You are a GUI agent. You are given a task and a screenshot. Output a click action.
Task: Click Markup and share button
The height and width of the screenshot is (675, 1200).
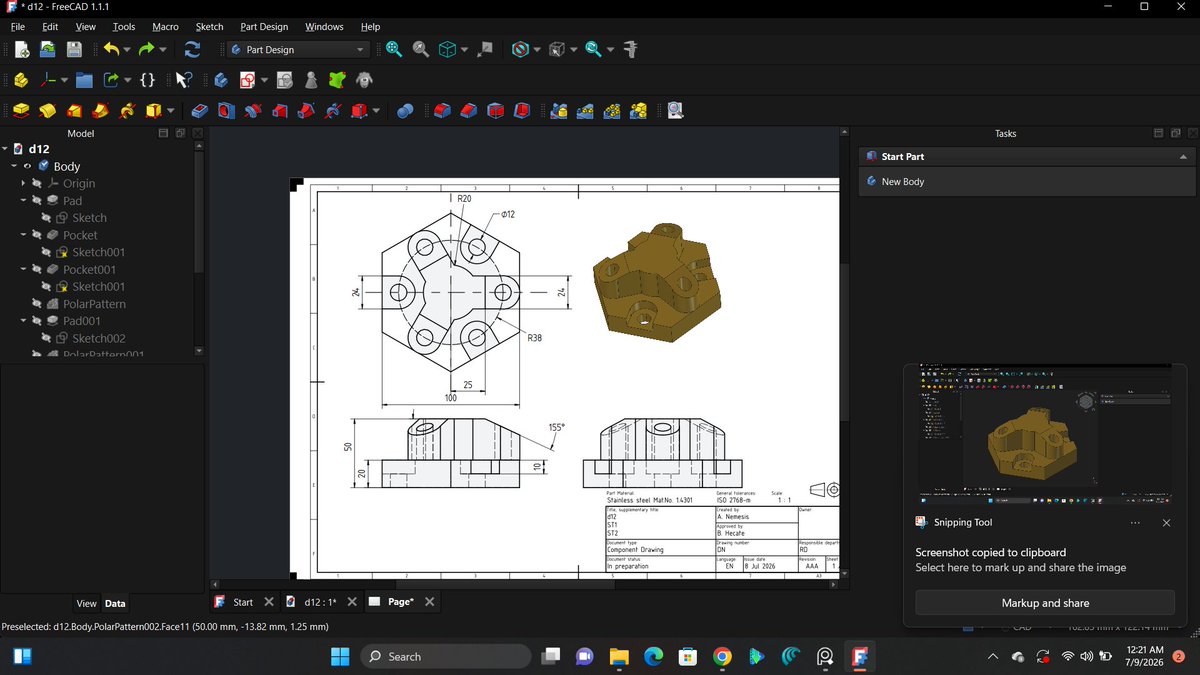point(1045,603)
